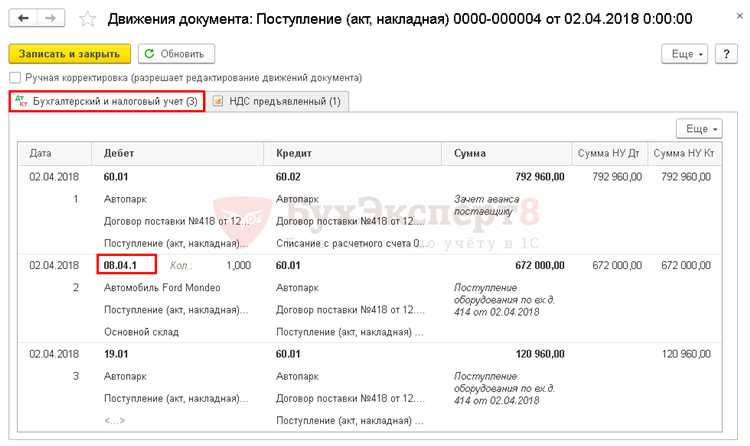
Task: Sort by the Дата column header
Action: [55, 154]
